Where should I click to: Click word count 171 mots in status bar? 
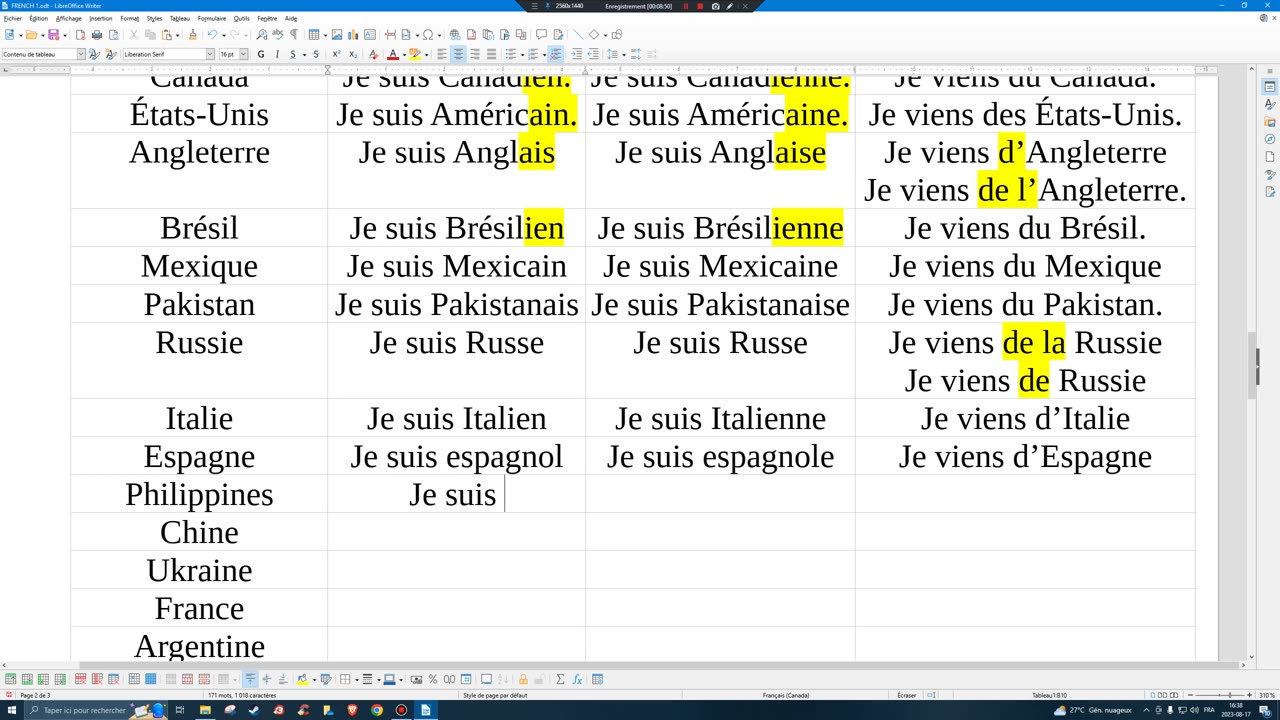point(241,695)
